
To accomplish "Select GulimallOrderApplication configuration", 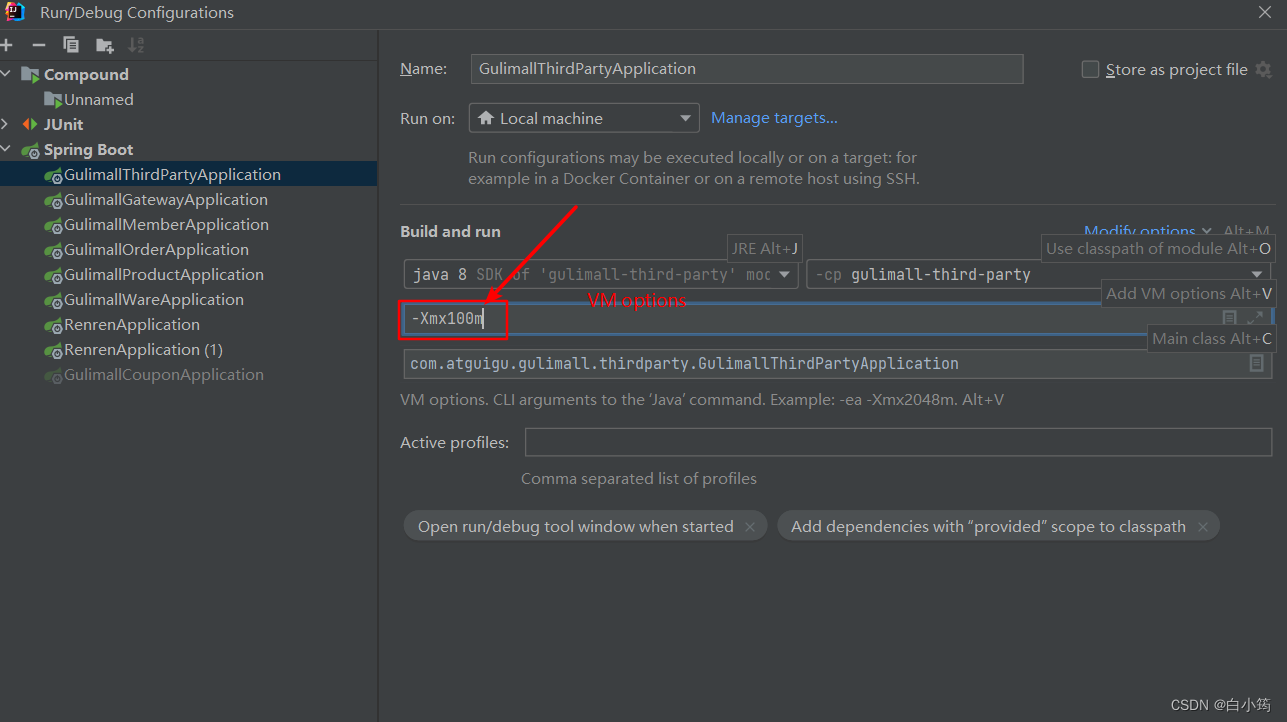I will tap(188, 249).
